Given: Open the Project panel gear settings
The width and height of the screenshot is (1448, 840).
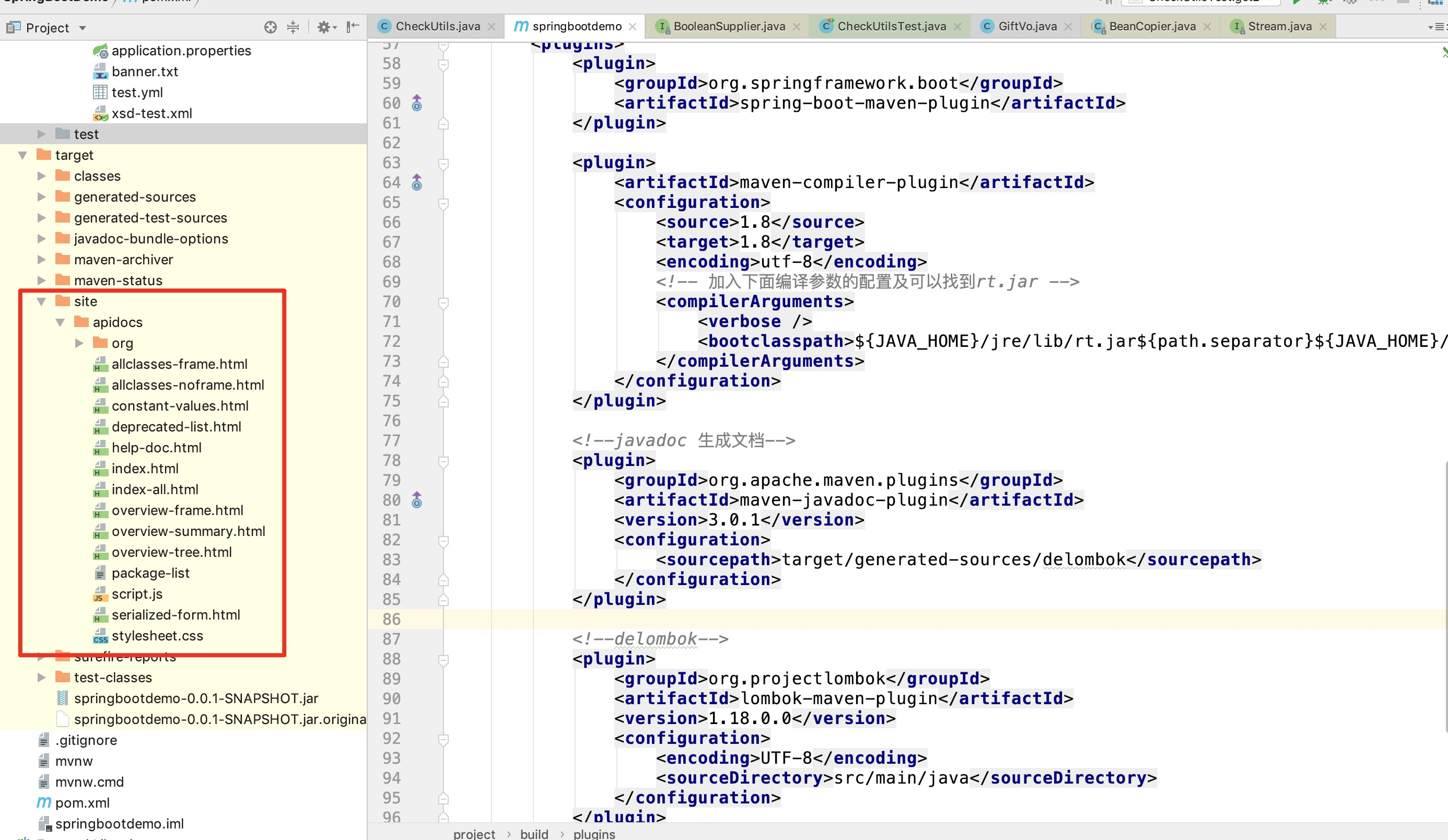Looking at the screenshot, I should coord(324,27).
